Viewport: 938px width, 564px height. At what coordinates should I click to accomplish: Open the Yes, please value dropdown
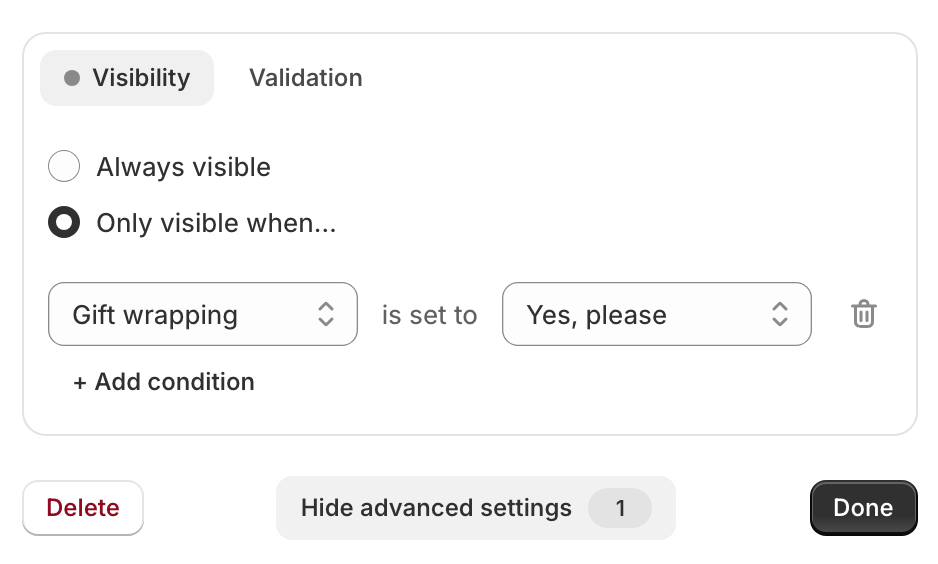pyautogui.click(x=657, y=314)
